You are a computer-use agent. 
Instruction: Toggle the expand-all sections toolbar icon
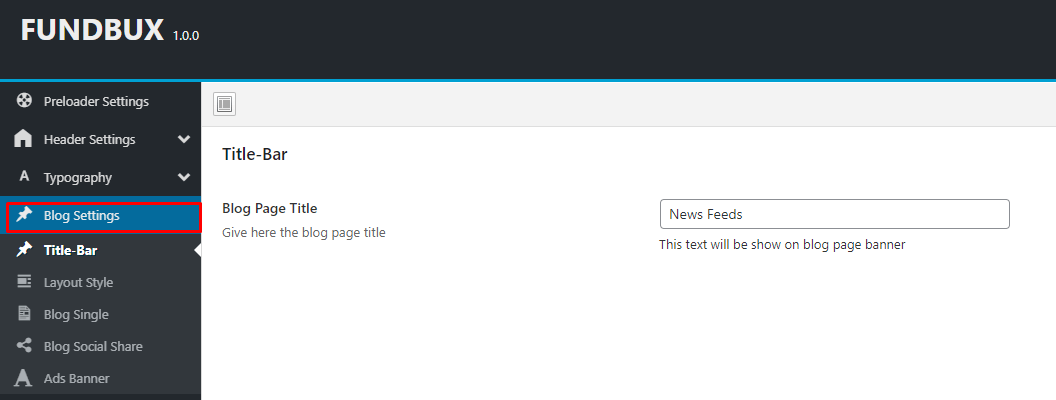(x=224, y=104)
